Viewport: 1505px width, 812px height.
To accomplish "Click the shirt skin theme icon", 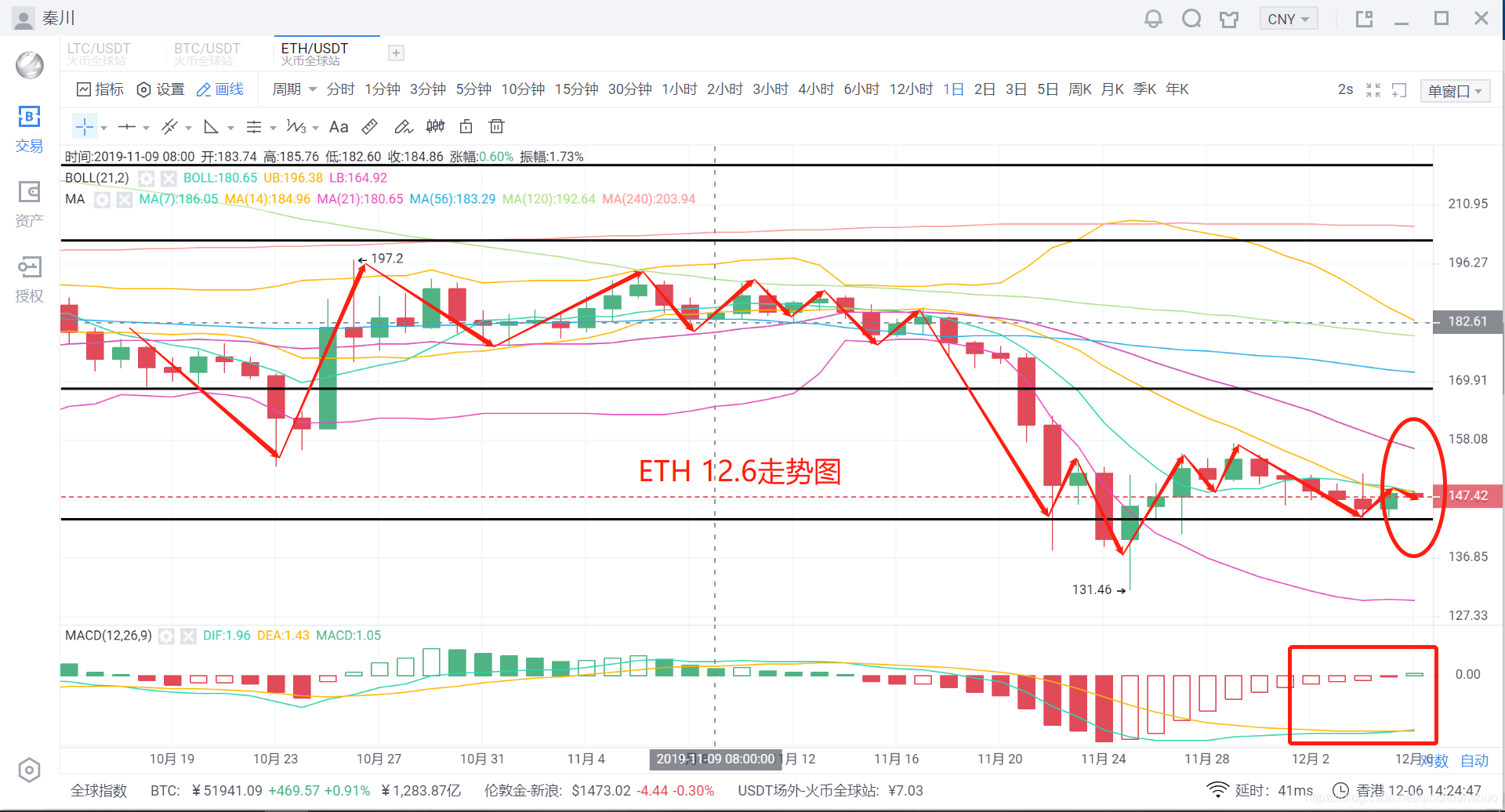I will pyautogui.click(x=1229, y=19).
